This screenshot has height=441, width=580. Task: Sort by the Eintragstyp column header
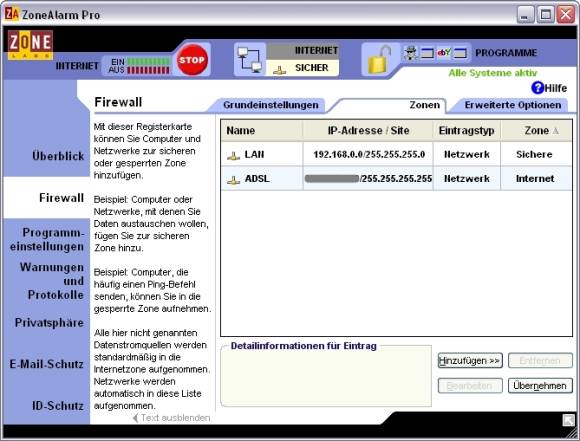[466, 131]
